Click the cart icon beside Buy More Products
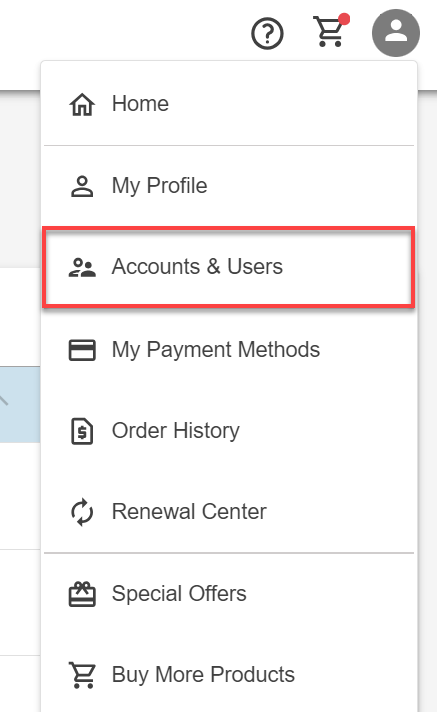This screenshot has width=437, height=712. coord(82,675)
